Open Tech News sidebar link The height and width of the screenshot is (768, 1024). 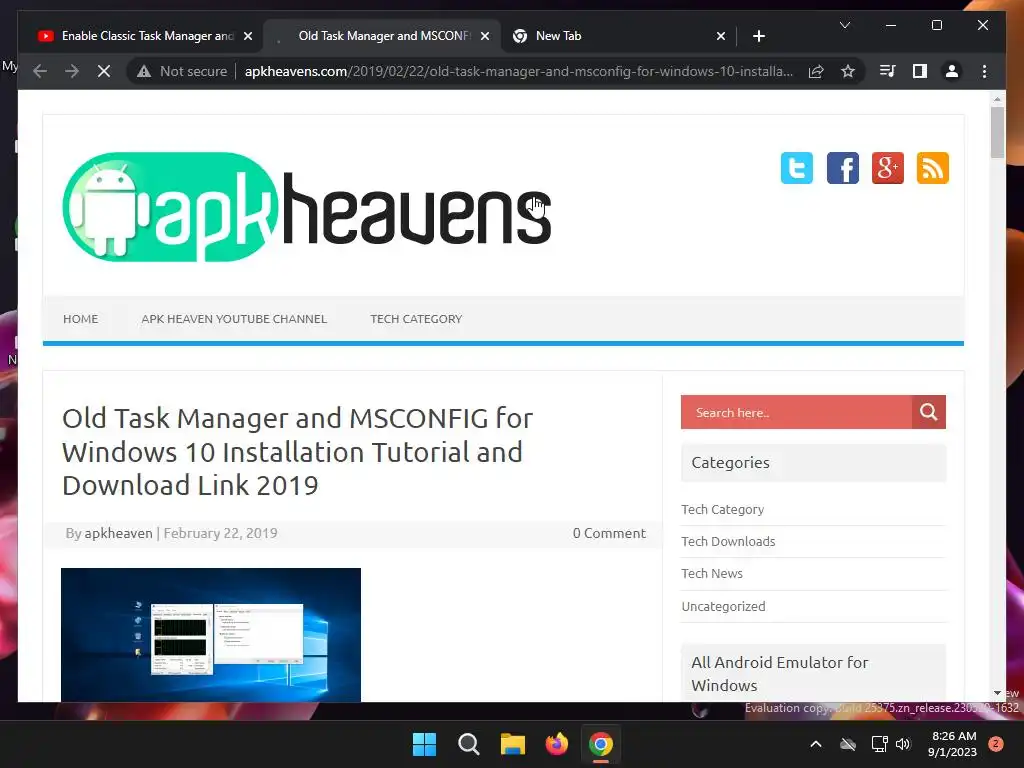(712, 573)
